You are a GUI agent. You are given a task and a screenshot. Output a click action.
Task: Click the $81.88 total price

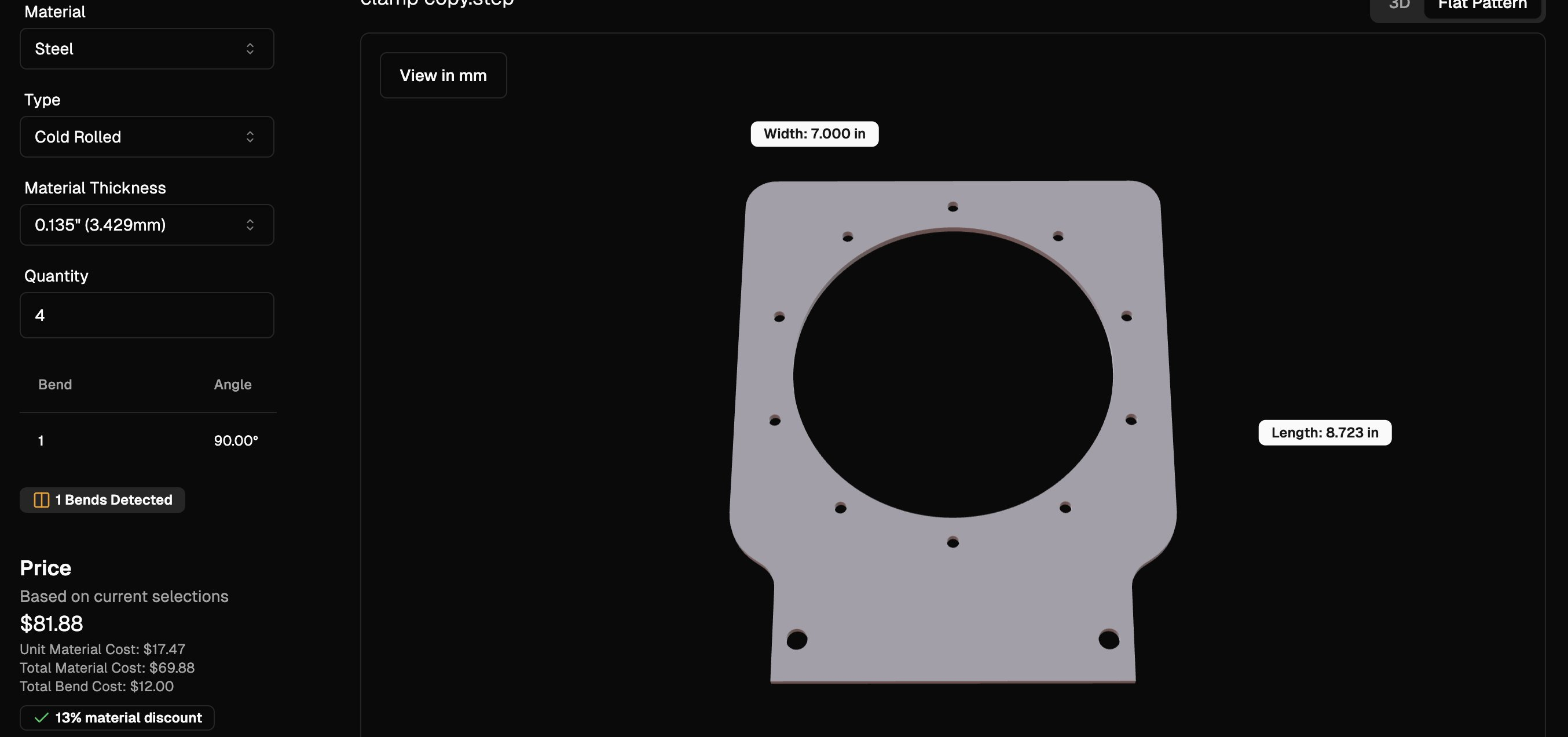pos(51,623)
